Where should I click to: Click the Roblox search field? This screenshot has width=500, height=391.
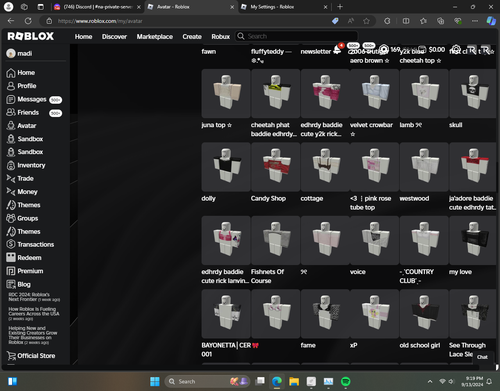[x=297, y=36]
